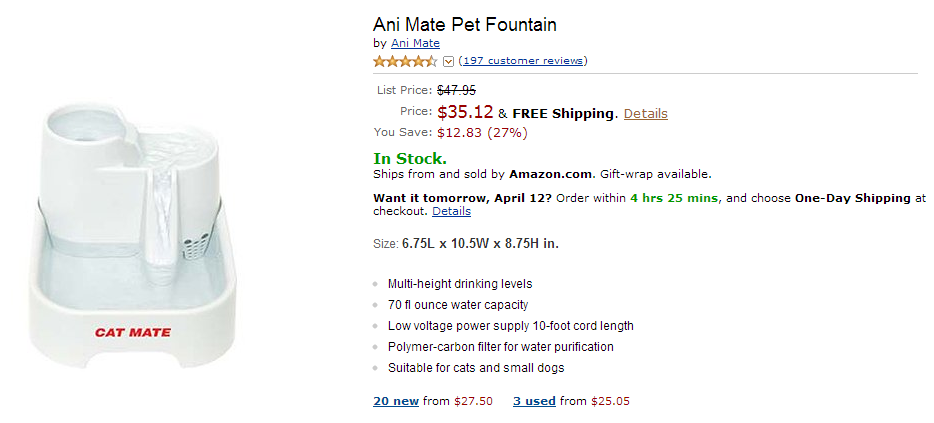
Task: Click the $35.12 price
Action: [465, 112]
